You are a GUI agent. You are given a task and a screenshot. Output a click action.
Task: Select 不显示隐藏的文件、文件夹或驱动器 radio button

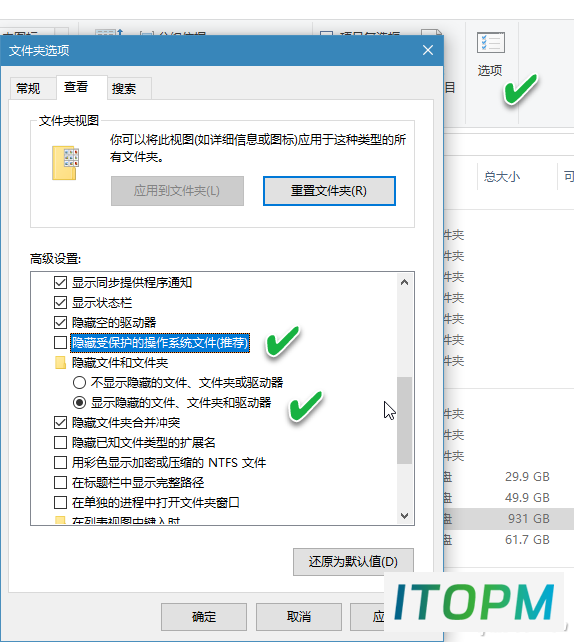click(79, 383)
